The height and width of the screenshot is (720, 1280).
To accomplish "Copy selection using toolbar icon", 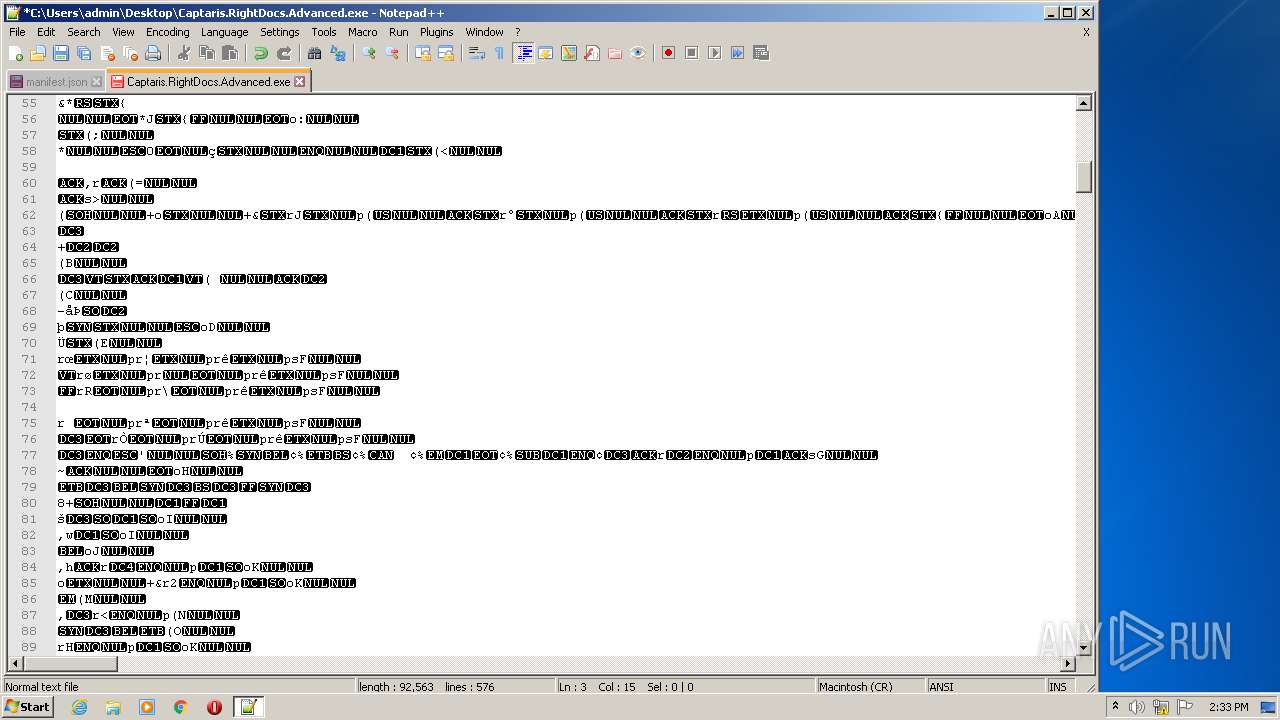I will 206,53.
